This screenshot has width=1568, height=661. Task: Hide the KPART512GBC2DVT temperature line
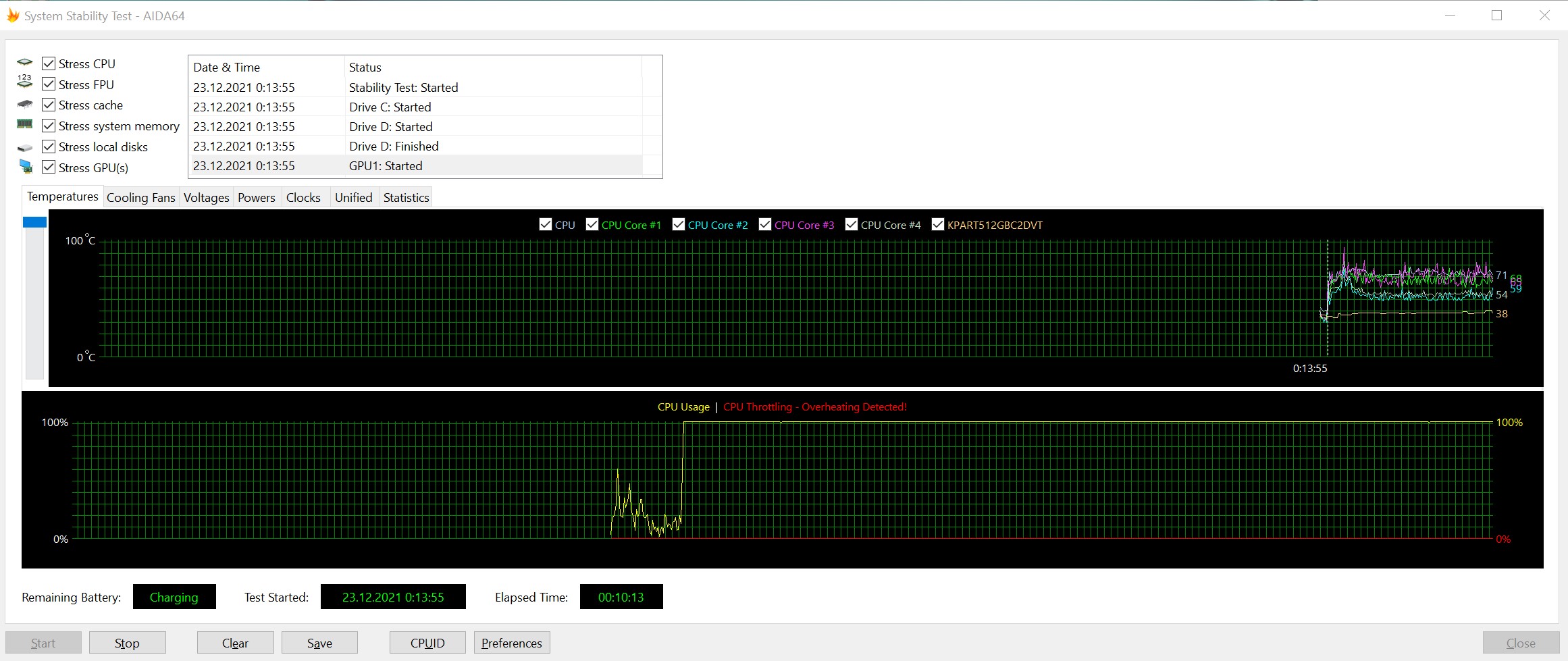click(938, 225)
